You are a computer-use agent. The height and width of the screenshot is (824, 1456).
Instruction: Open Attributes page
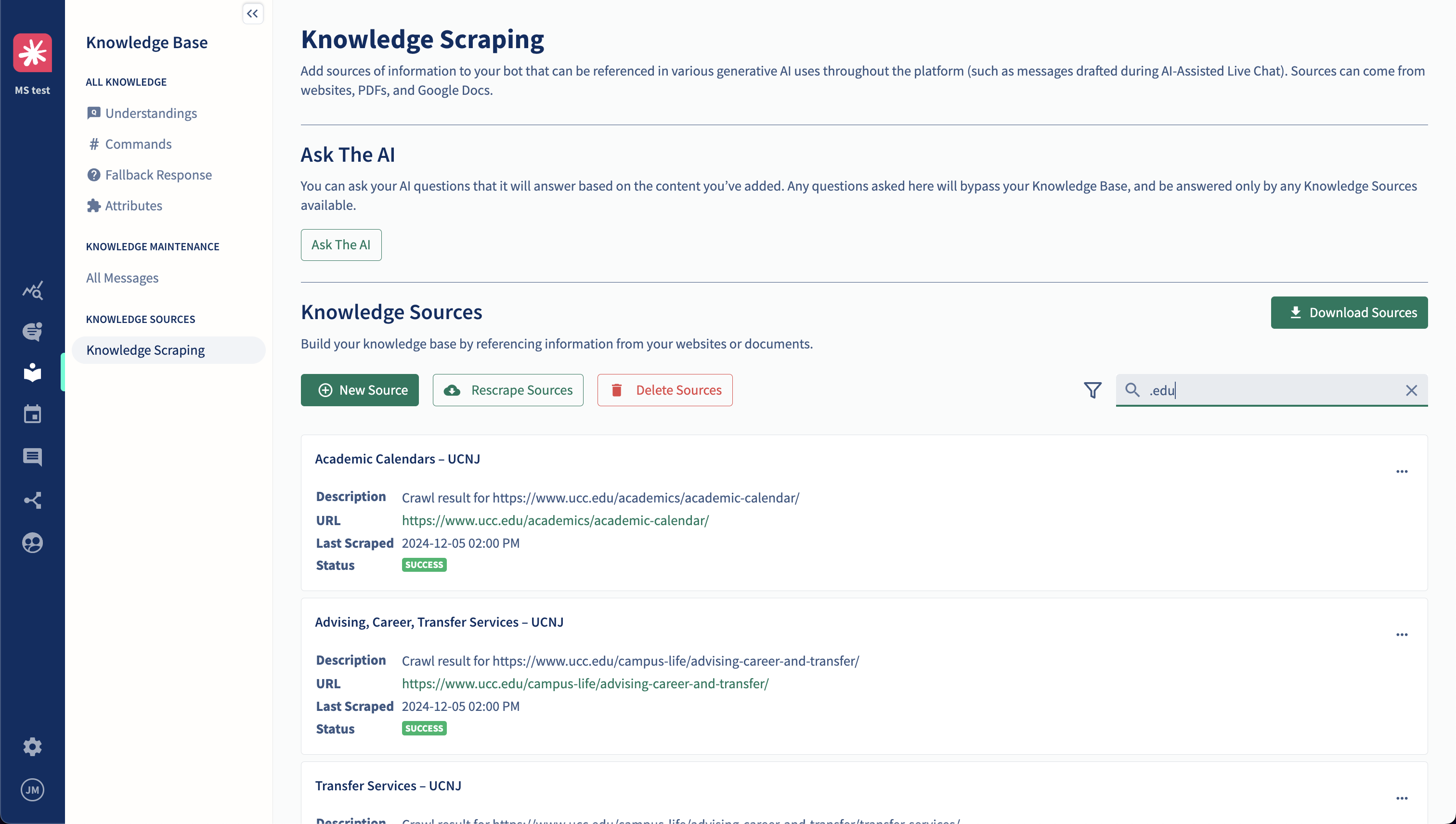(x=133, y=206)
